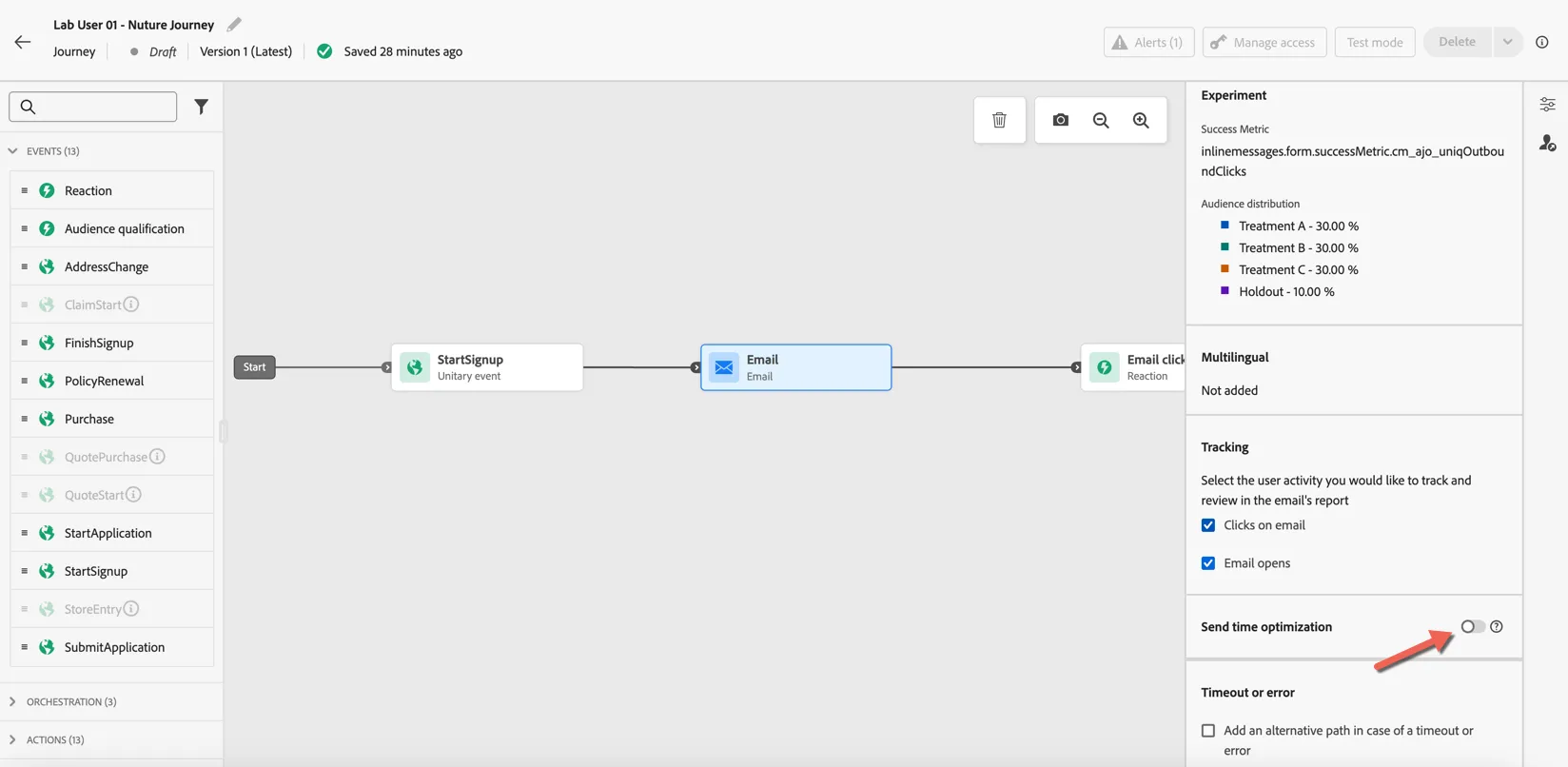This screenshot has width=1568, height=767.
Task: Select FinishSignup event in palette
Action: 112,343
